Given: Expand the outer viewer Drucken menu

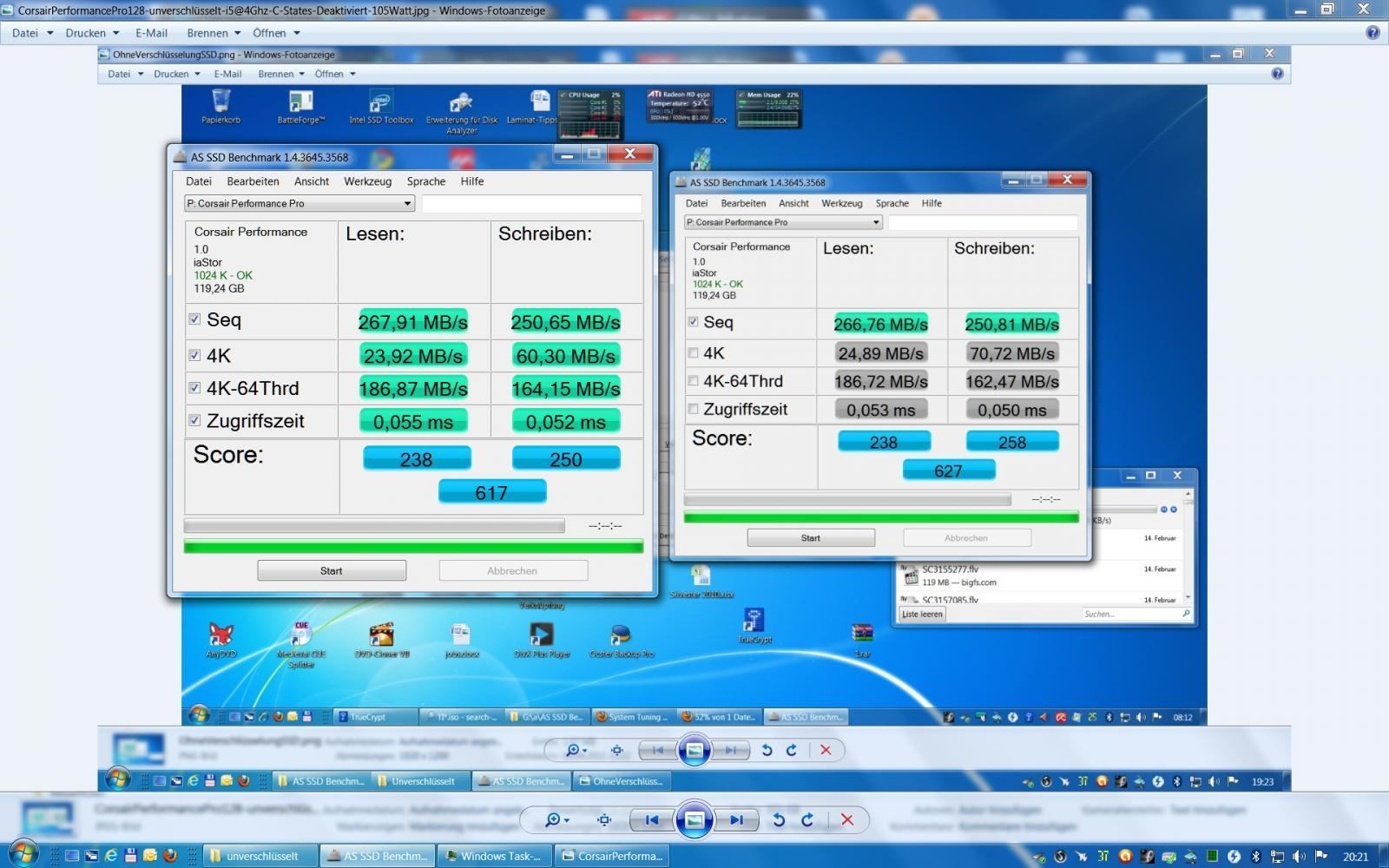Looking at the screenshot, I should click(92, 33).
